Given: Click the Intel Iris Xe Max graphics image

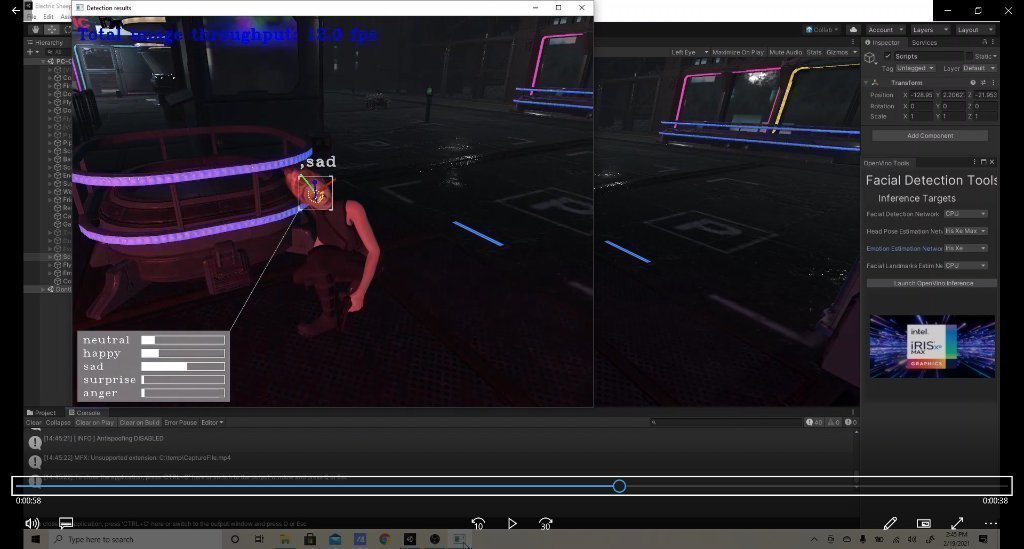Looking at the screenshot, I should click(x=932, y=347).
